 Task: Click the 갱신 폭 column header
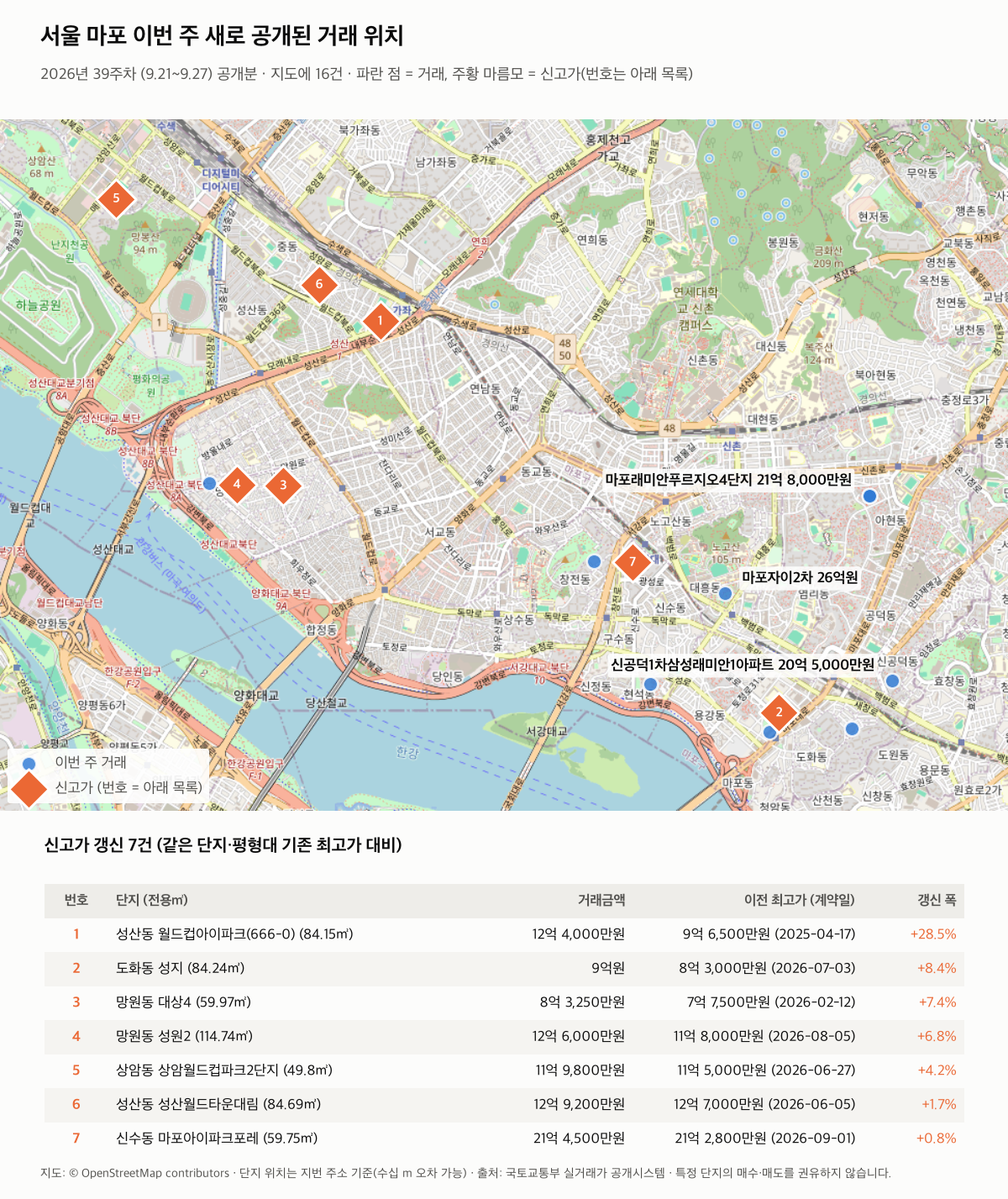tap(937, 900)
